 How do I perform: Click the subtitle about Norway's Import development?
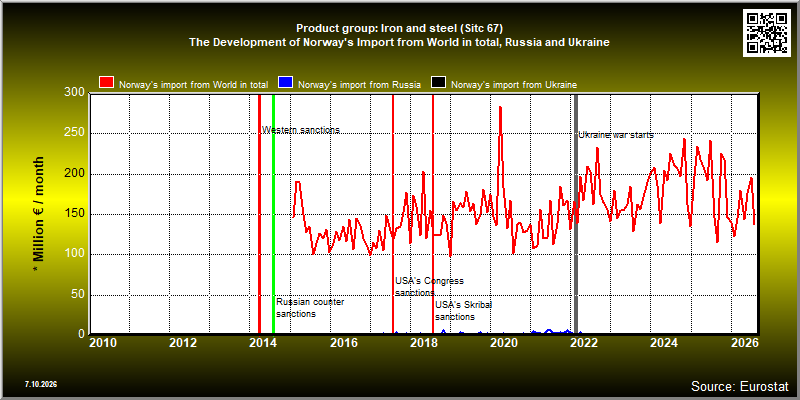point(399,42)
